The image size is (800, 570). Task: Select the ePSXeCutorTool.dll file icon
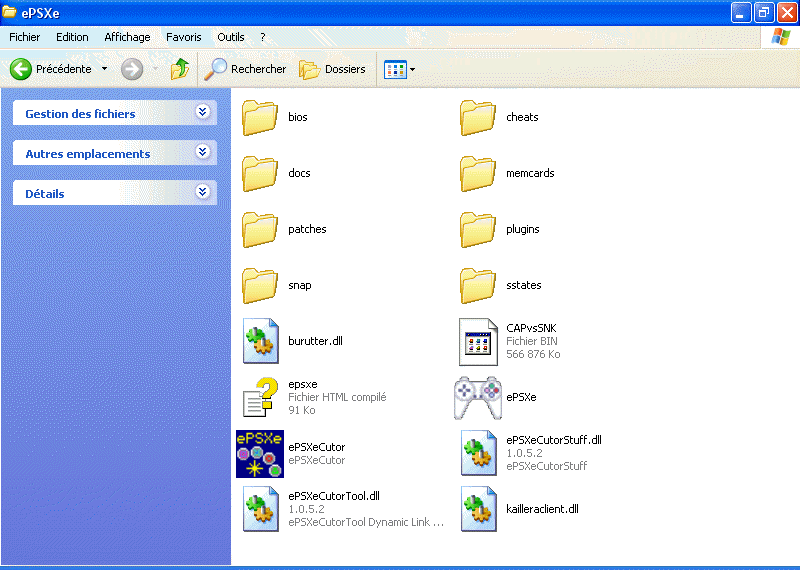(260, 509)
